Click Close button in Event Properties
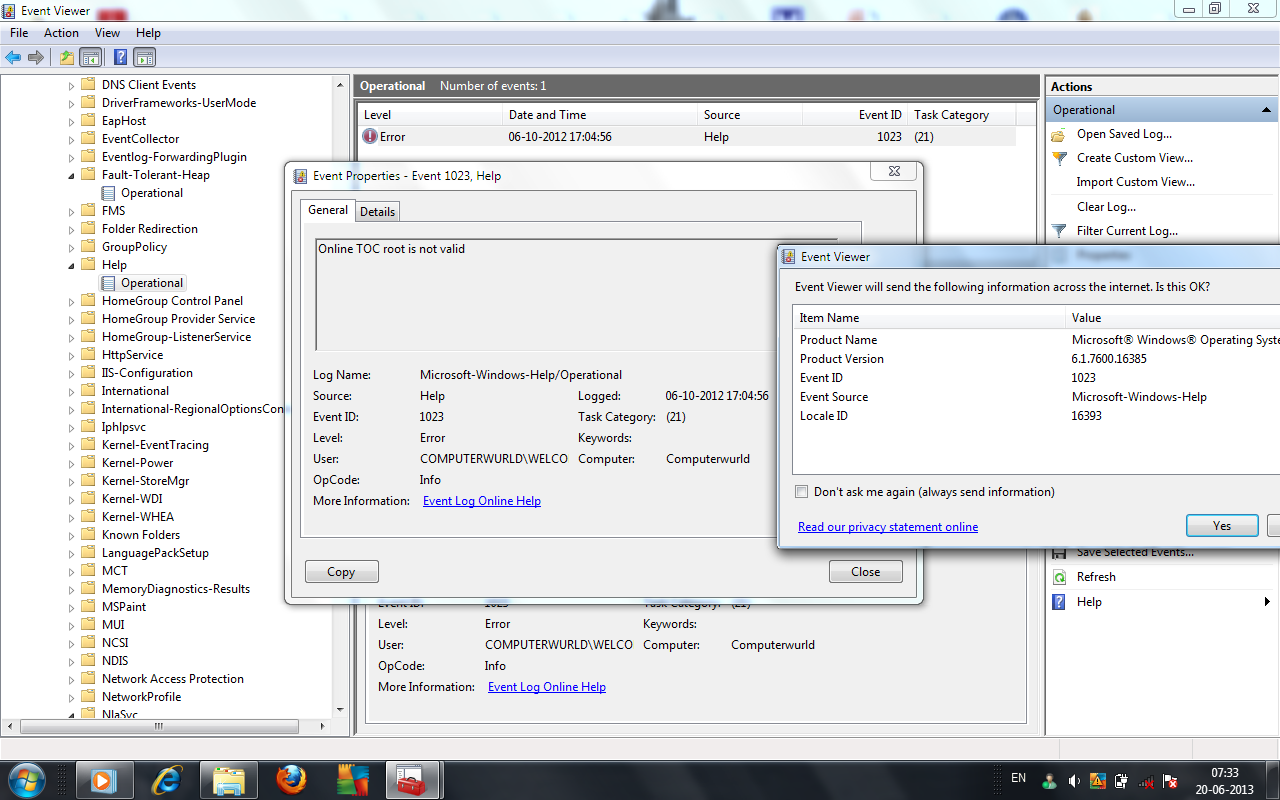The image size is (1280, 800). coord(866,572)
